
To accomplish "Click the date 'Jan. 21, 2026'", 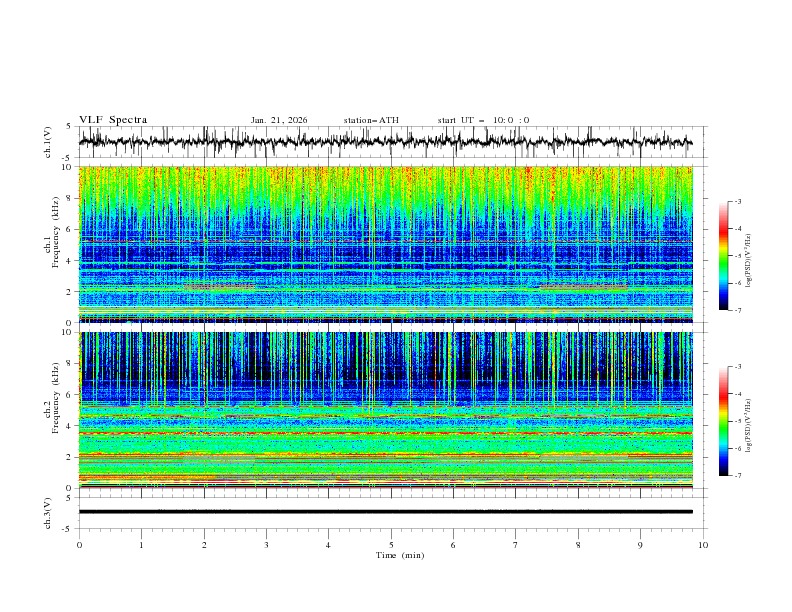I will [x=279, y=120].
